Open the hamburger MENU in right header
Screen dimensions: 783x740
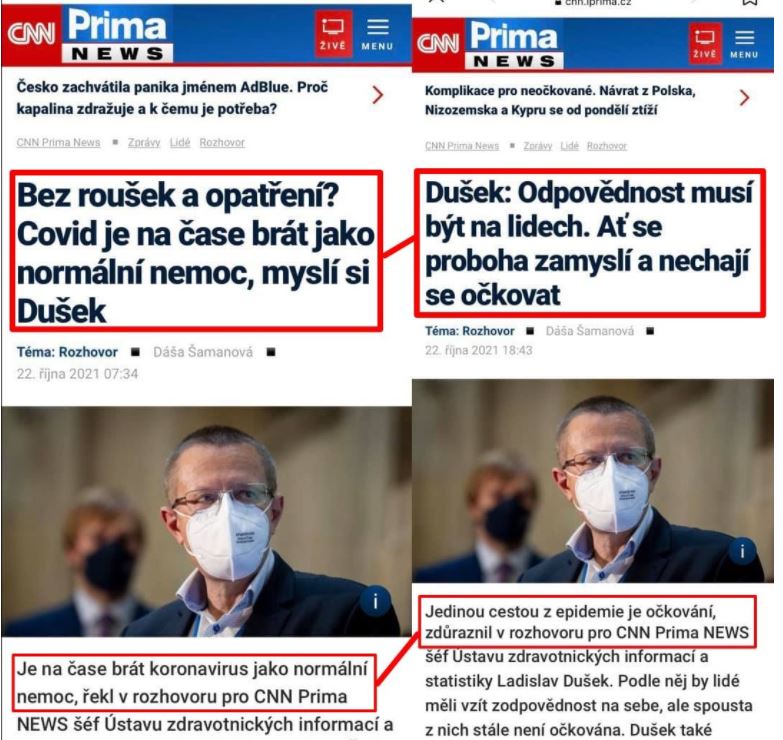tap(744, 44)
